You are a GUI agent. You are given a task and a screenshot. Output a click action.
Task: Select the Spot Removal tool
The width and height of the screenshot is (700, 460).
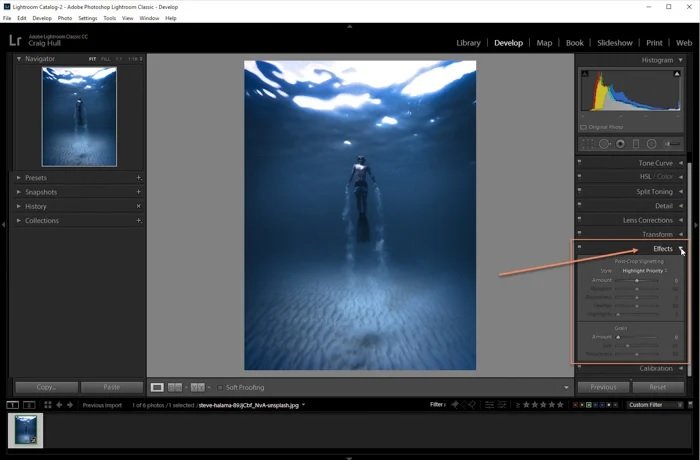604,144
